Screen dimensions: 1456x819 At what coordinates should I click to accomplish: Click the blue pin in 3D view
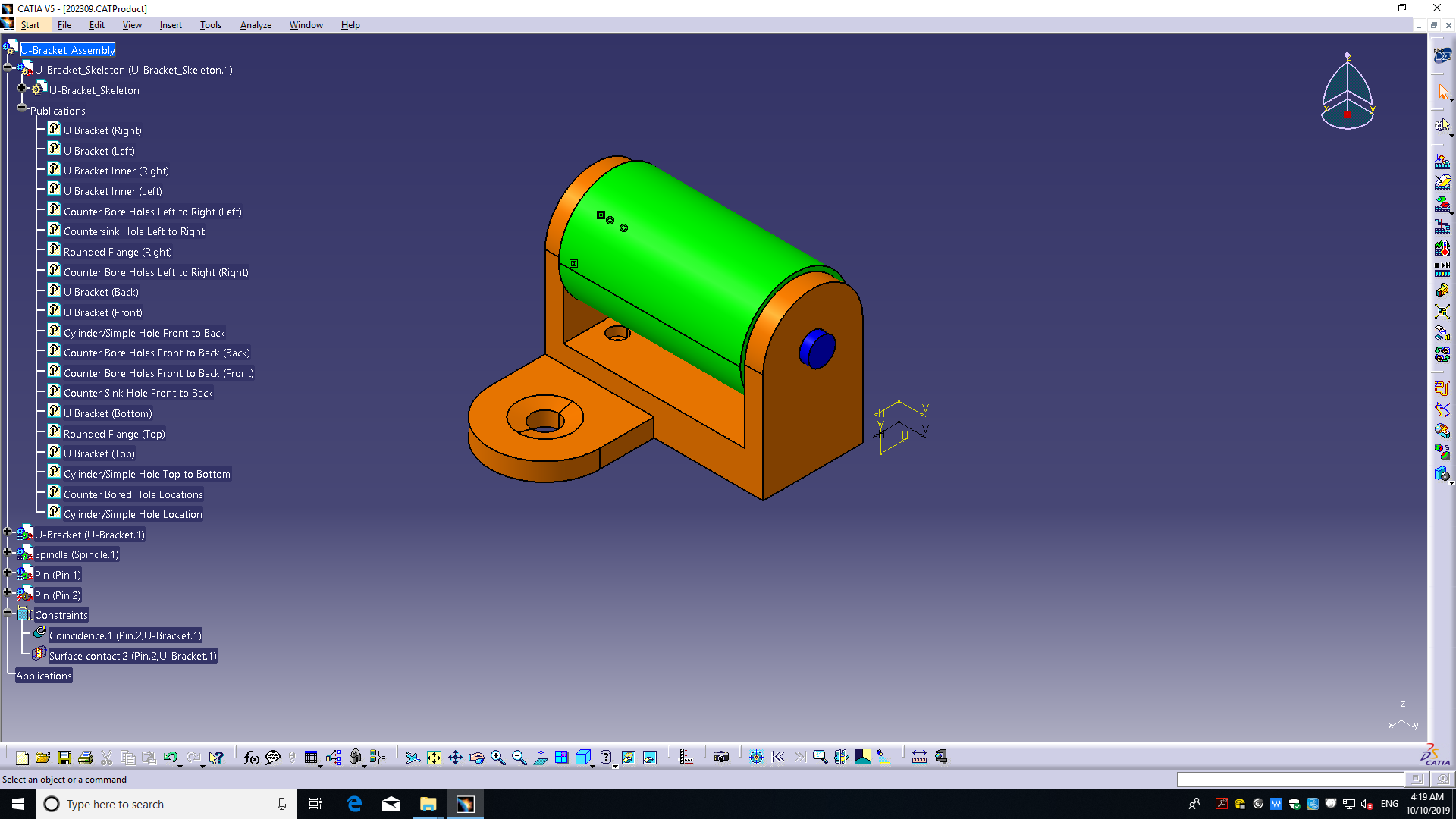coord(817,349)
